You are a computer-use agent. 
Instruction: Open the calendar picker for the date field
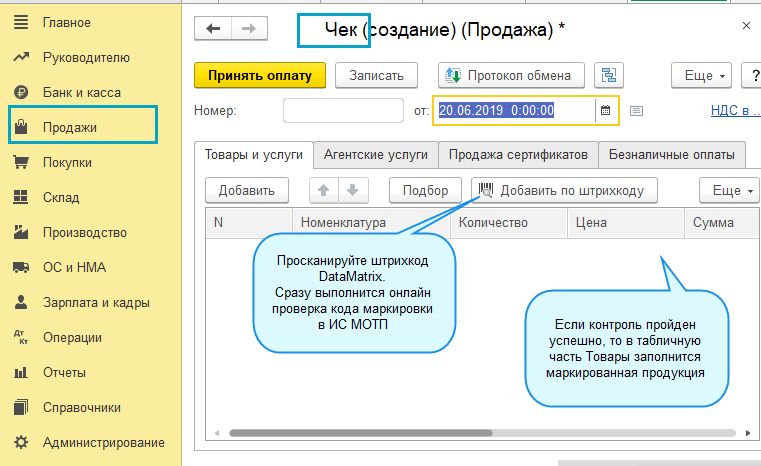(x=605, y=110)
